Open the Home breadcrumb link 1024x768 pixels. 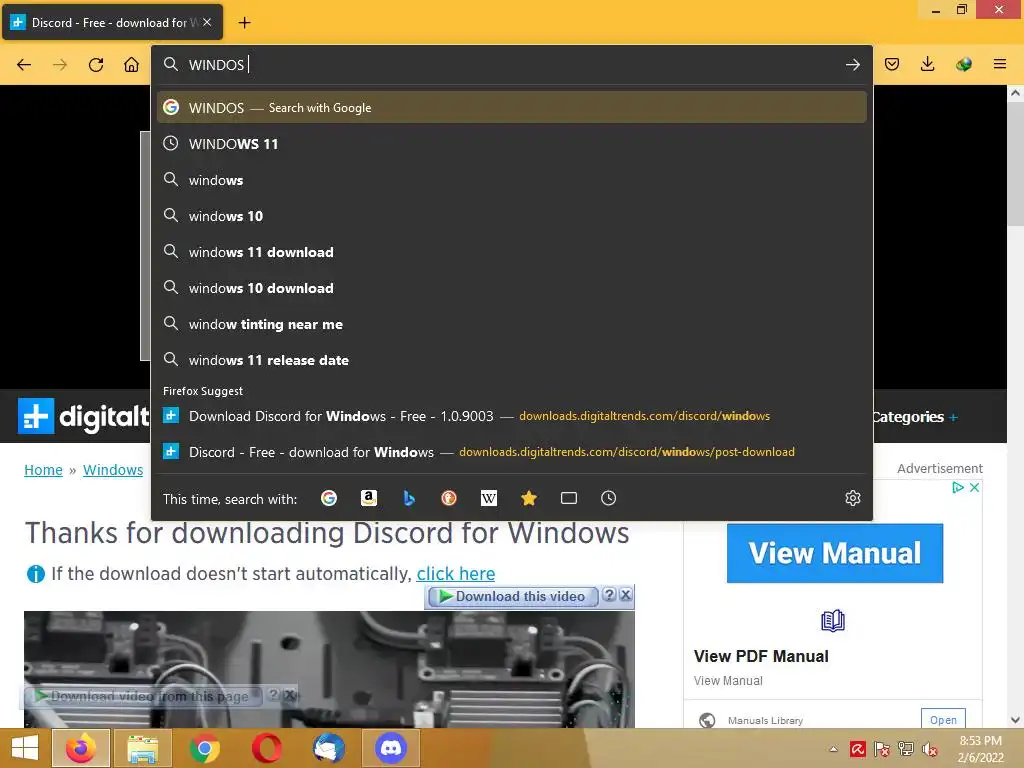43,470
